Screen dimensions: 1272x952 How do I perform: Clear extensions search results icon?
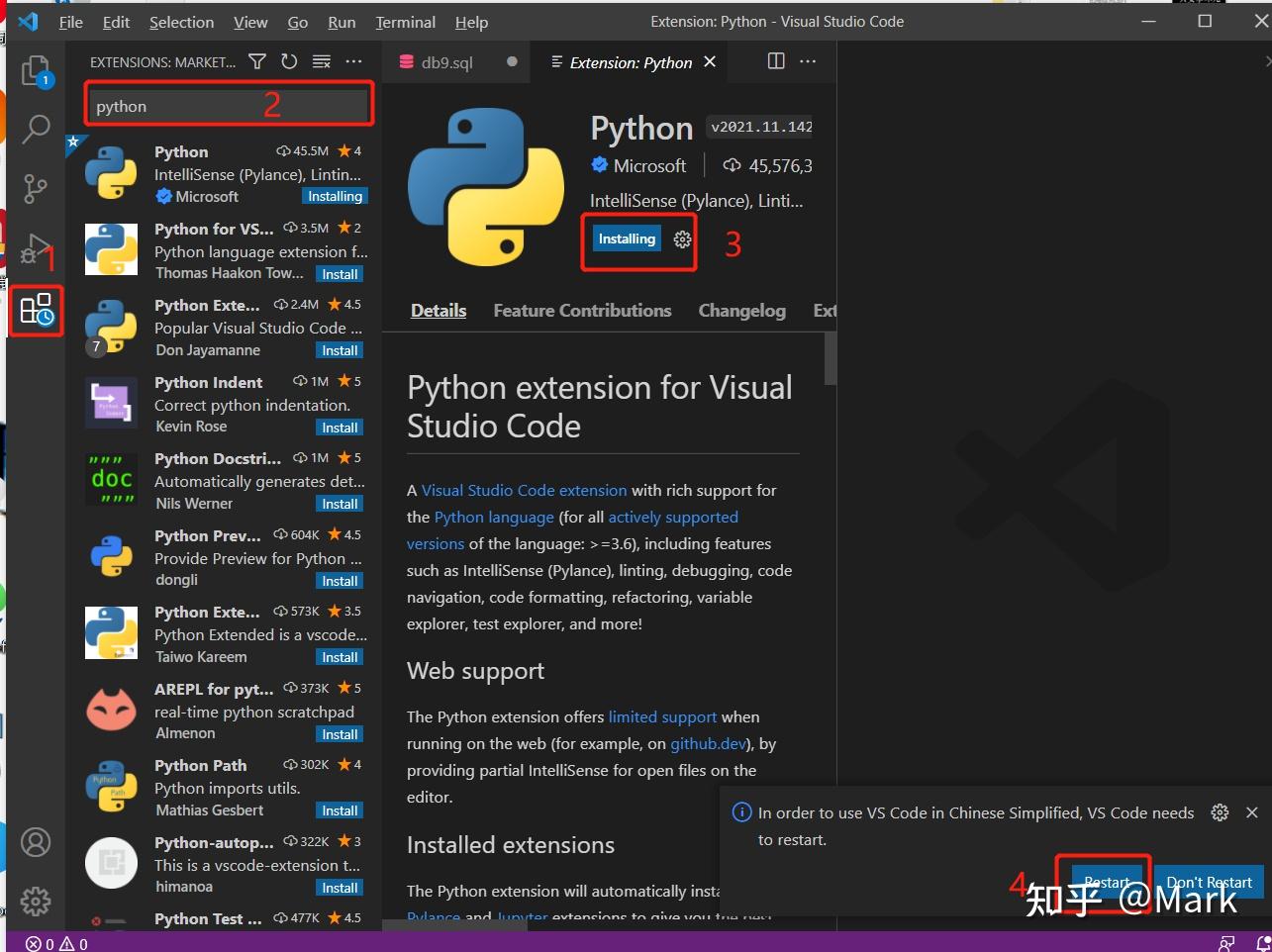322,61
